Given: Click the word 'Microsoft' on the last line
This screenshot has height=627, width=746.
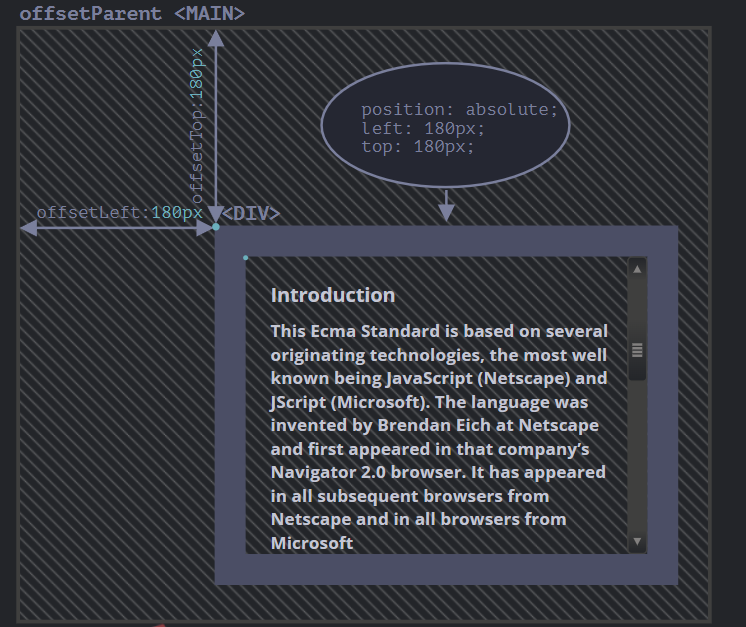Looking at the screenshot, I should click(312, 543).
